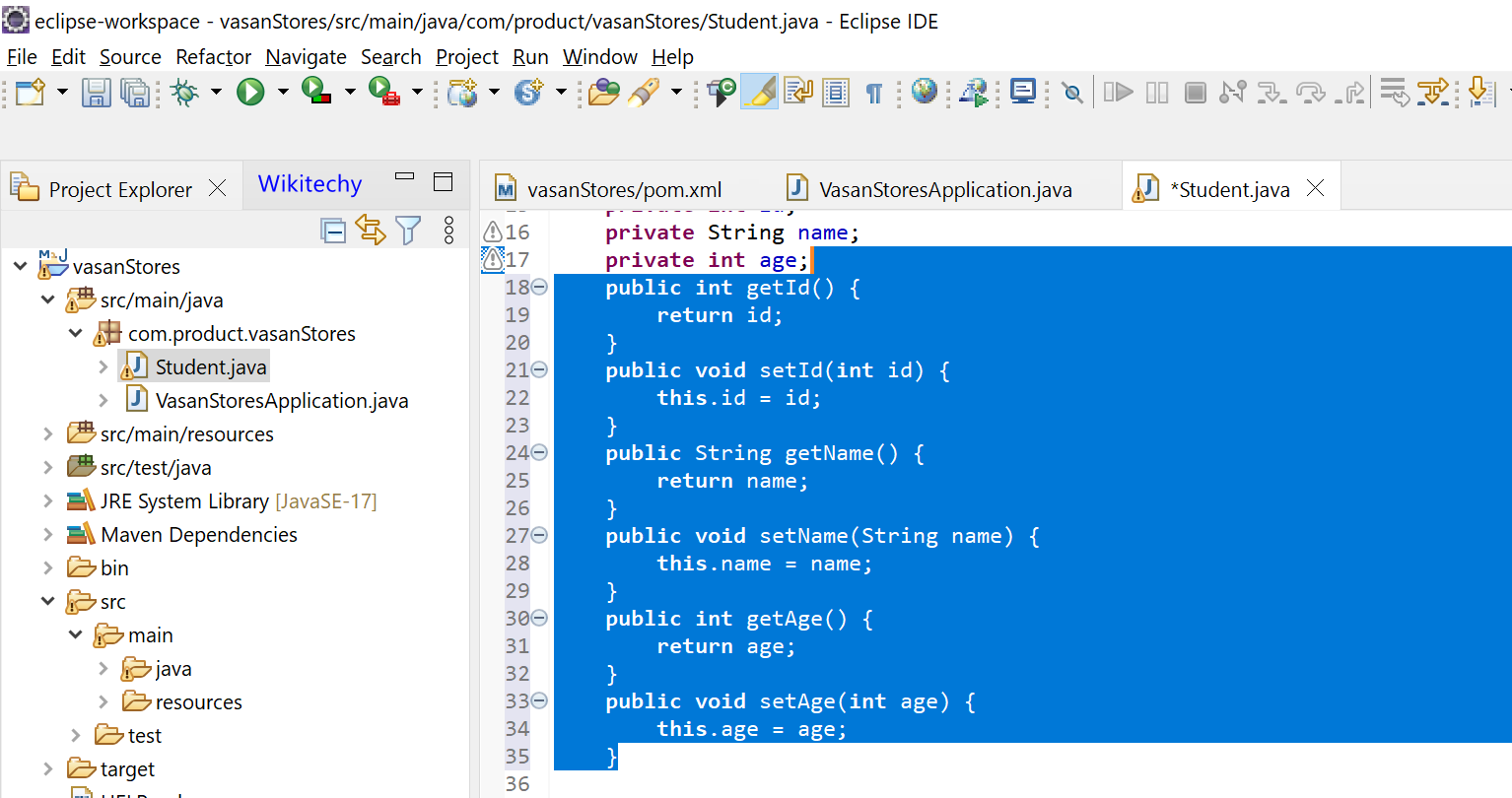Run the program with the green play button
Image resolution: width=1512 pixels, height=798 pixels.
click(x=250, y=93)
